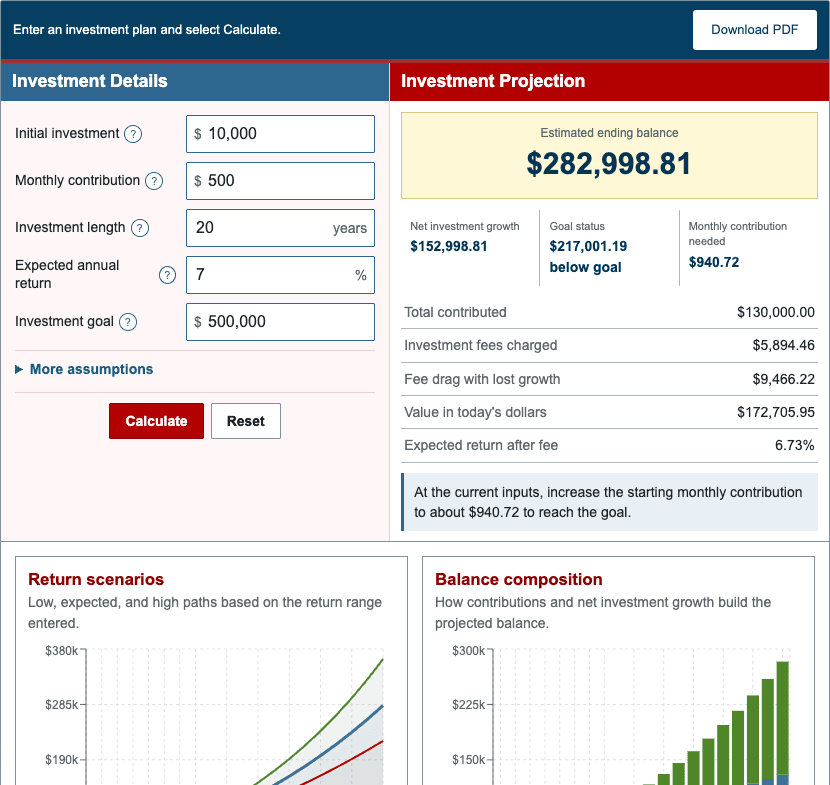Click the tallest bar in Balance composition

pos(782,723)
